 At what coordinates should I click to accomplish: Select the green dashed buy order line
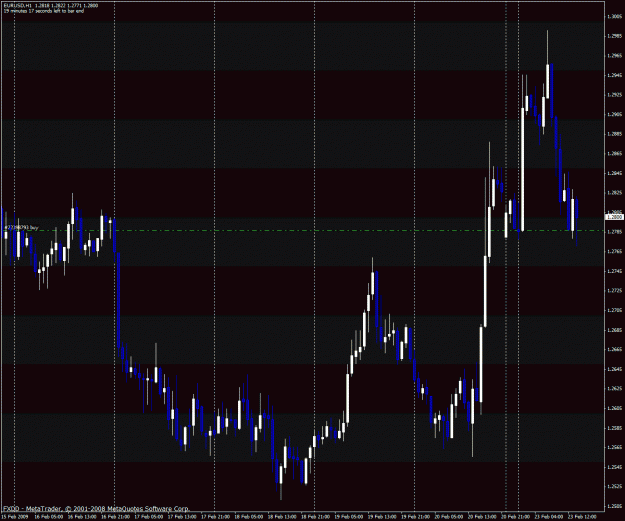click(303, 231)
